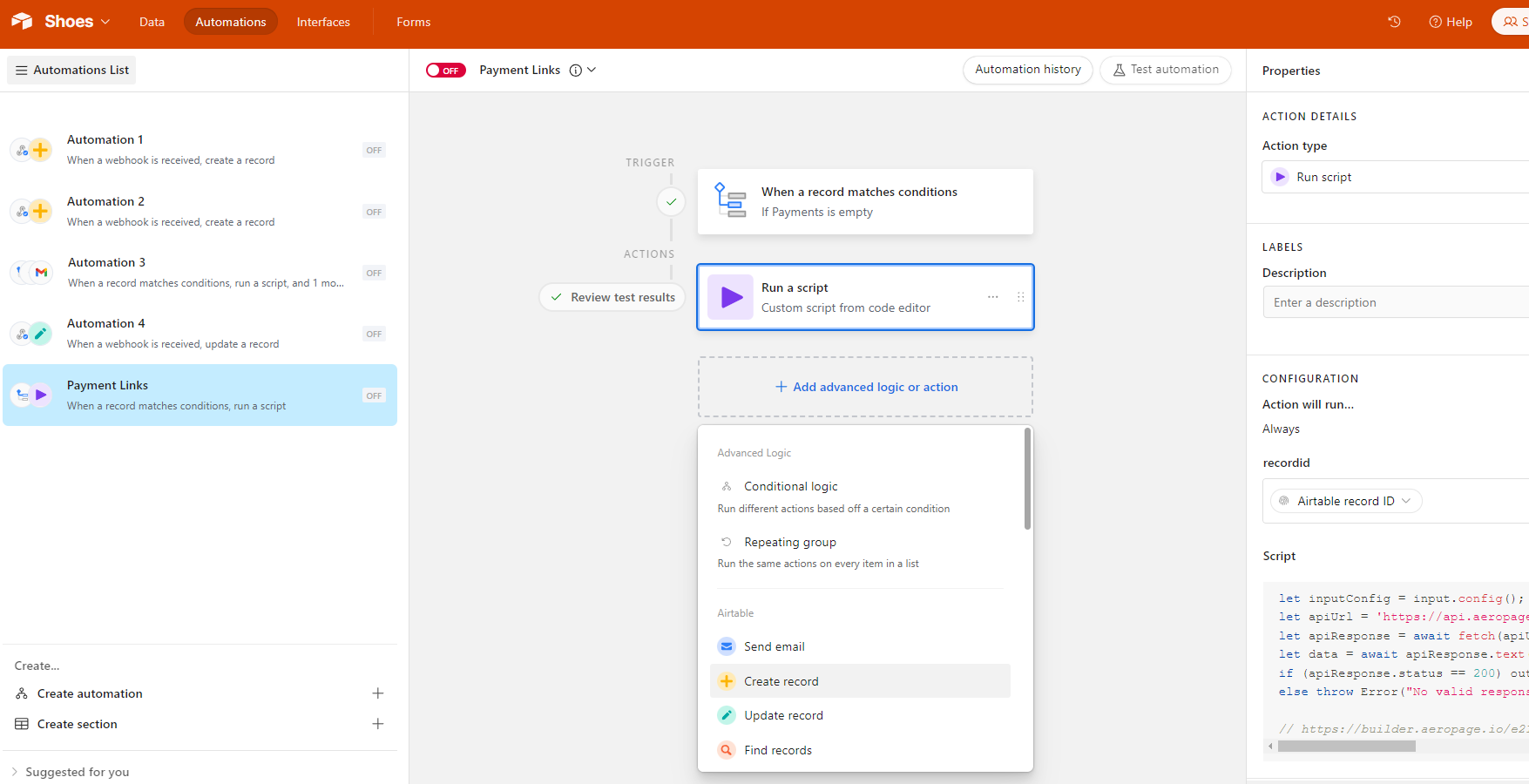
Task: Toggle Automation 1 OFF switch
Action: tap(374, 150)
